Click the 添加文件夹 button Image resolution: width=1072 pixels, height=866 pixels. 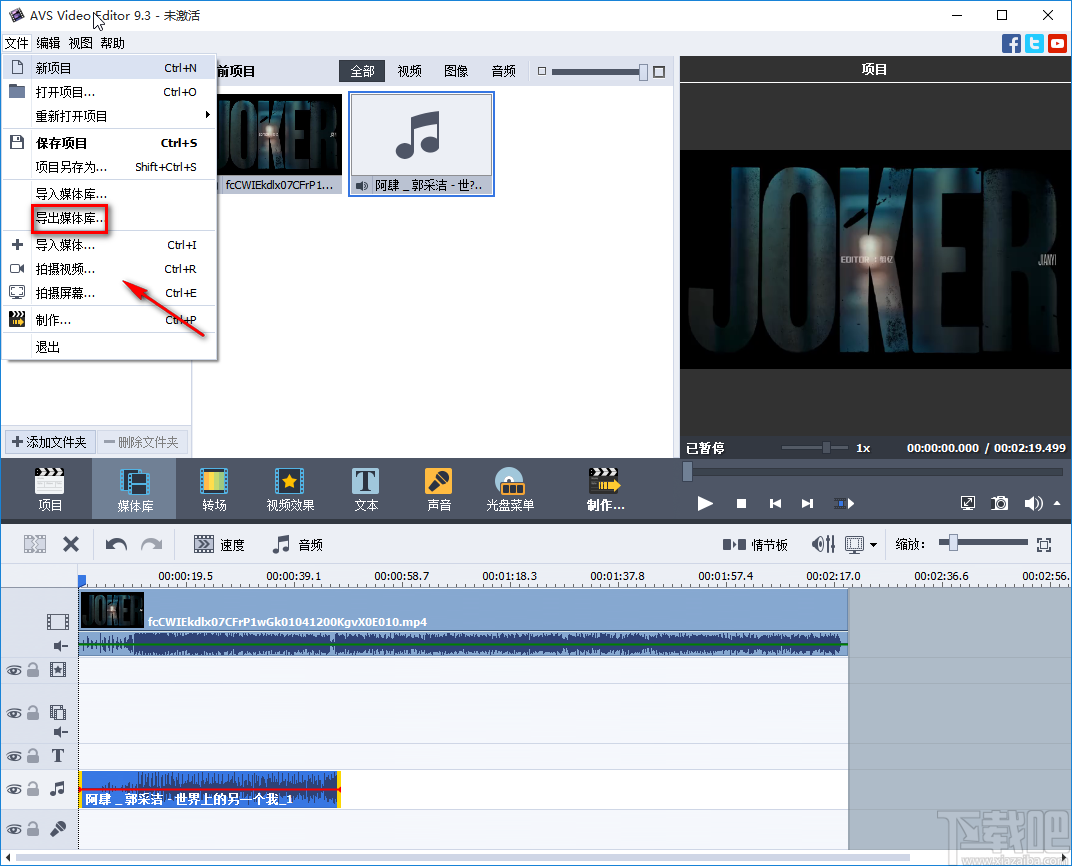click(x=49, y=442)
